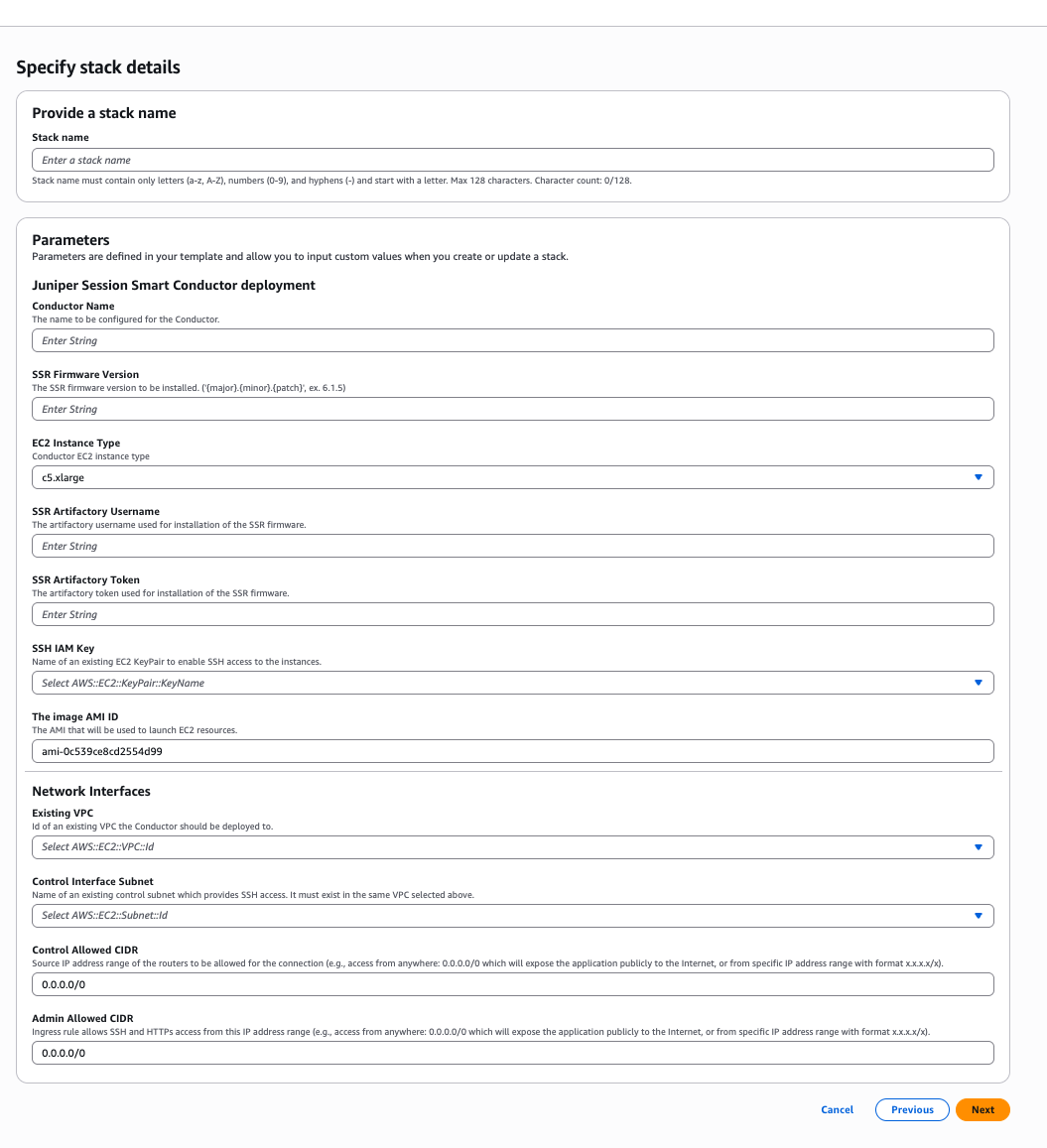The width and height of the screenshot is (1047, 1148).
Task: Click the Cancel link
Action: pyautogui.click(x=837, y=1110)
